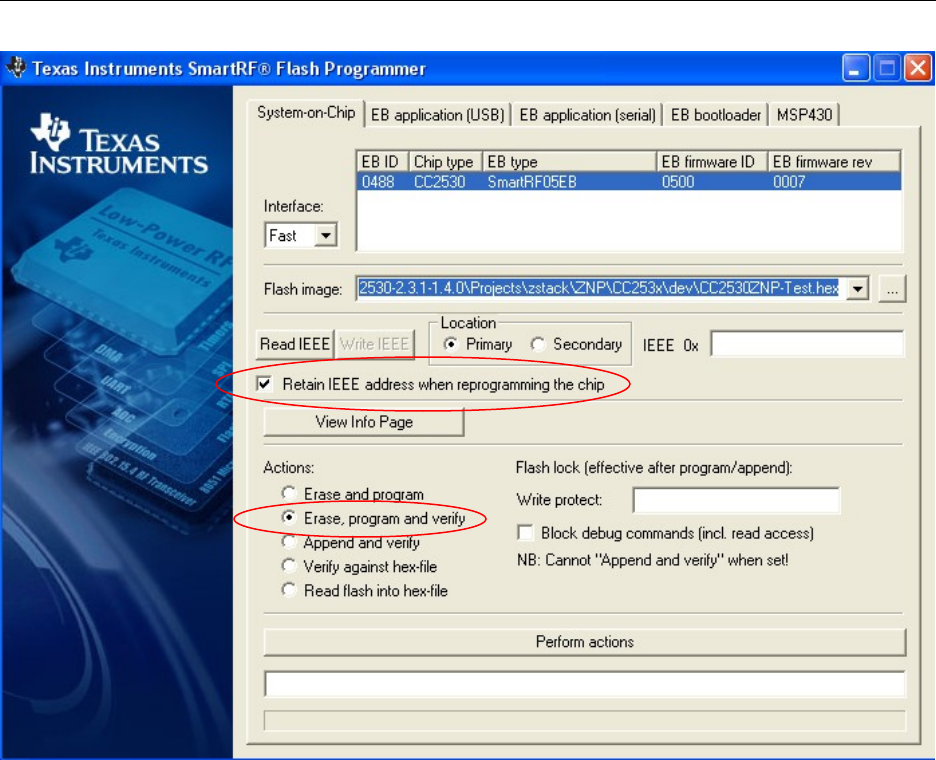Click the Perform actions button

(x=584, y=642)
